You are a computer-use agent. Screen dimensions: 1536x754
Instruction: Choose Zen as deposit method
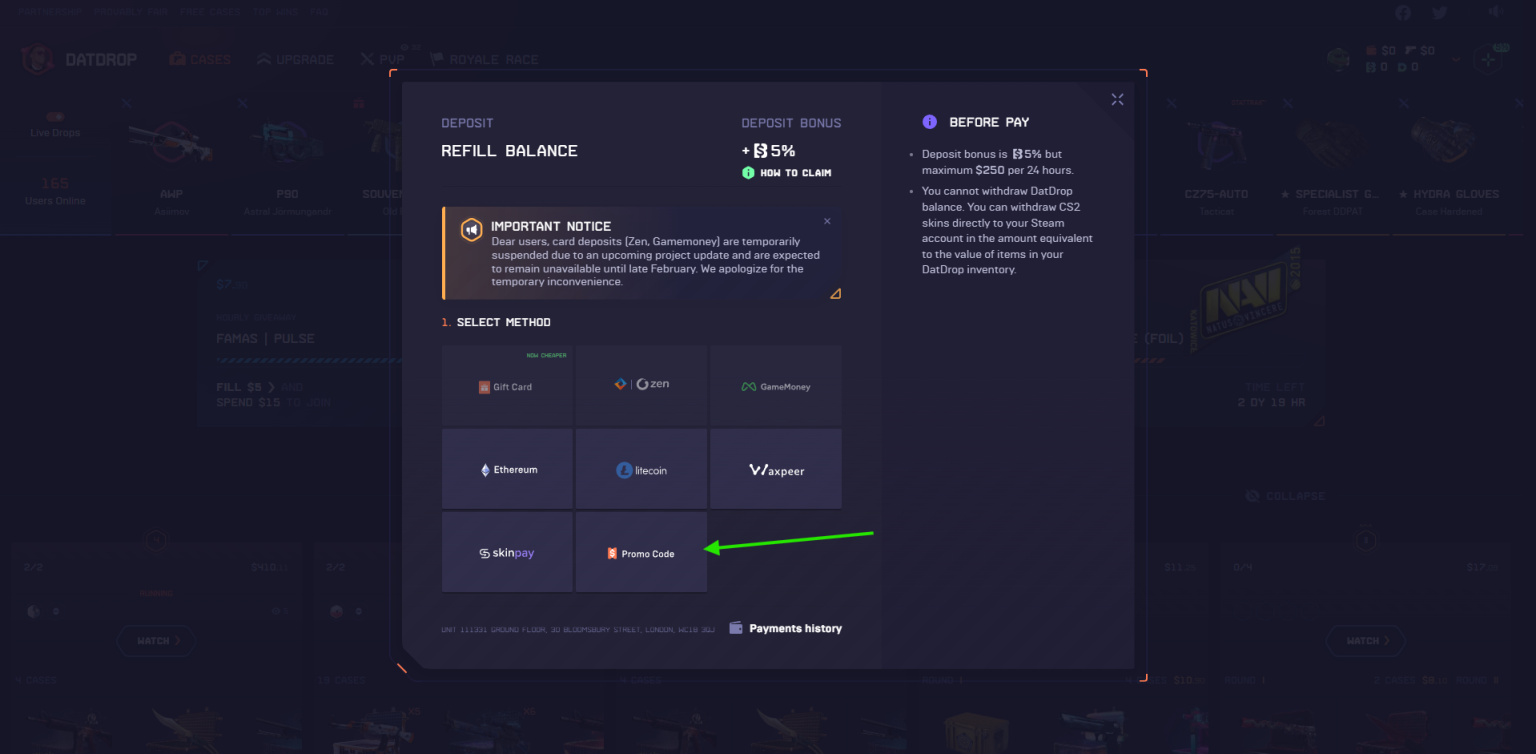(x=641, y=385)
